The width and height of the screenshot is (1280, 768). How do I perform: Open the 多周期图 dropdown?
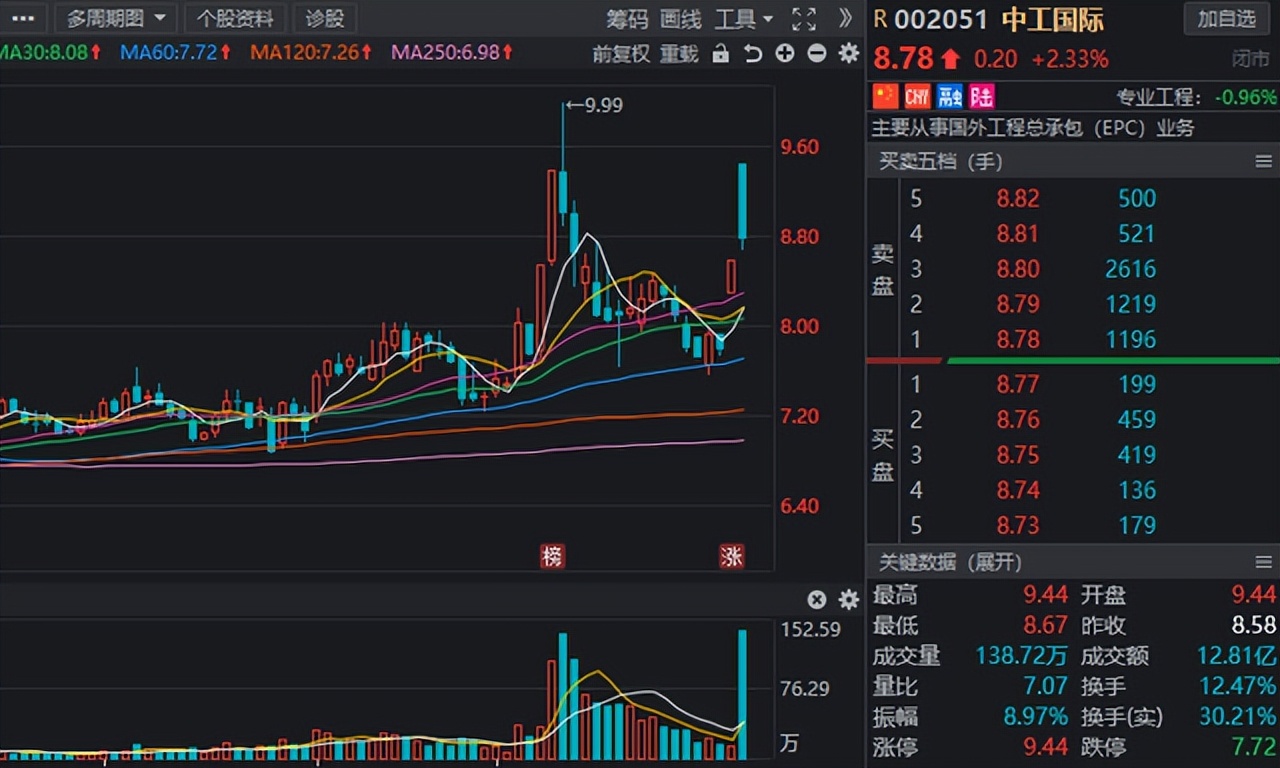coord(116,18)
